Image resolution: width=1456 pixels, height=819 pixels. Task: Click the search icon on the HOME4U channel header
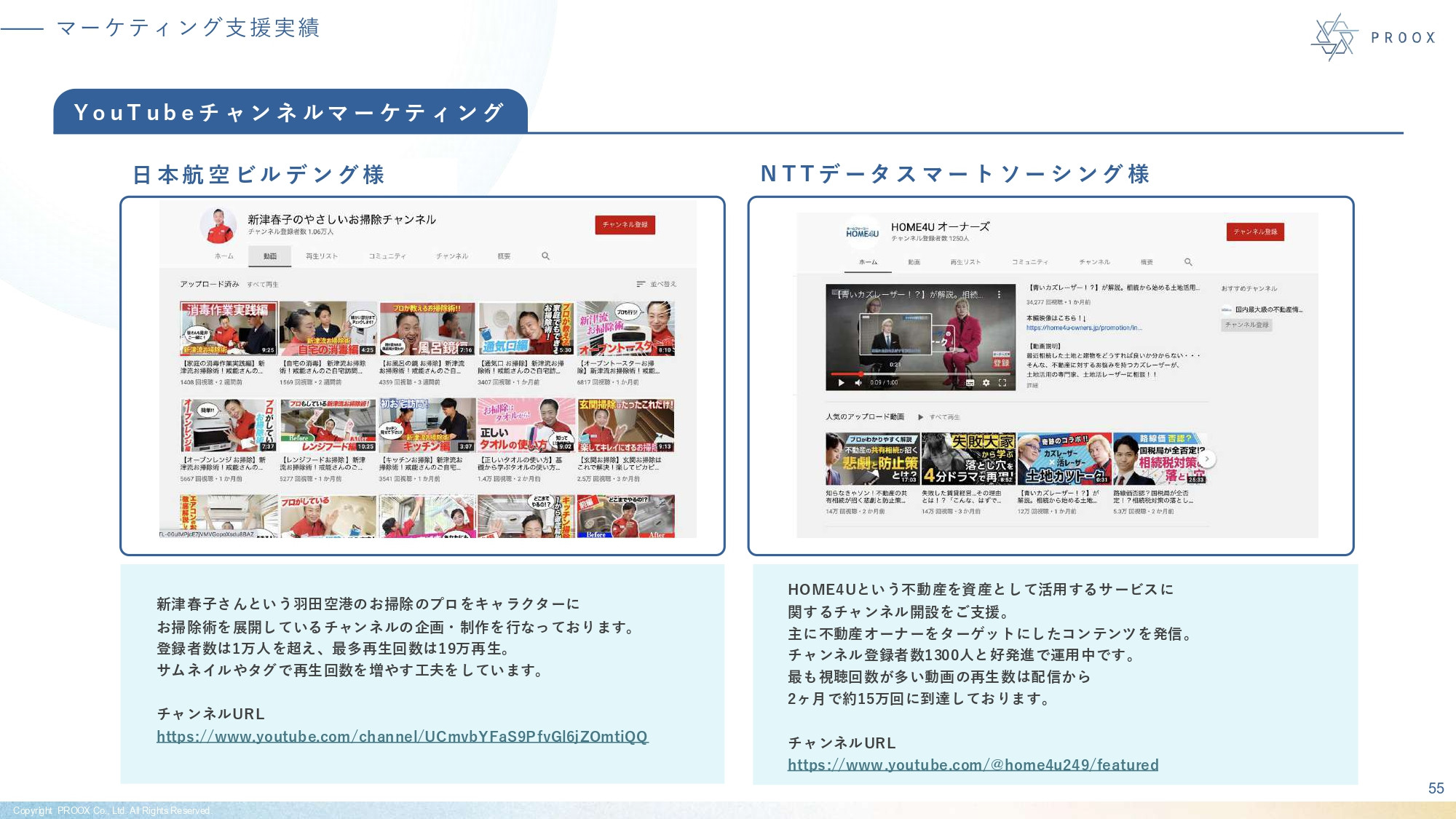tap(1190, 261)
